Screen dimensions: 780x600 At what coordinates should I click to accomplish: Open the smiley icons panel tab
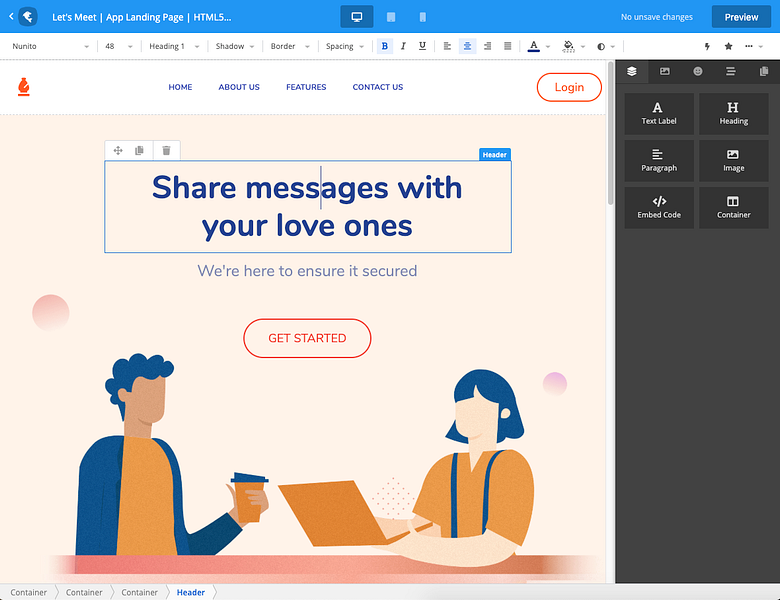698,71
